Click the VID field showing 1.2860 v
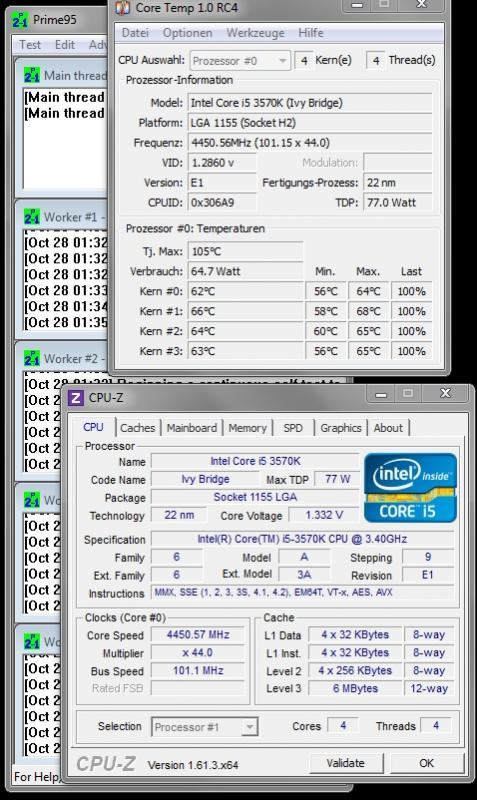This screenshot has height=800, width=477. (222, 163)
